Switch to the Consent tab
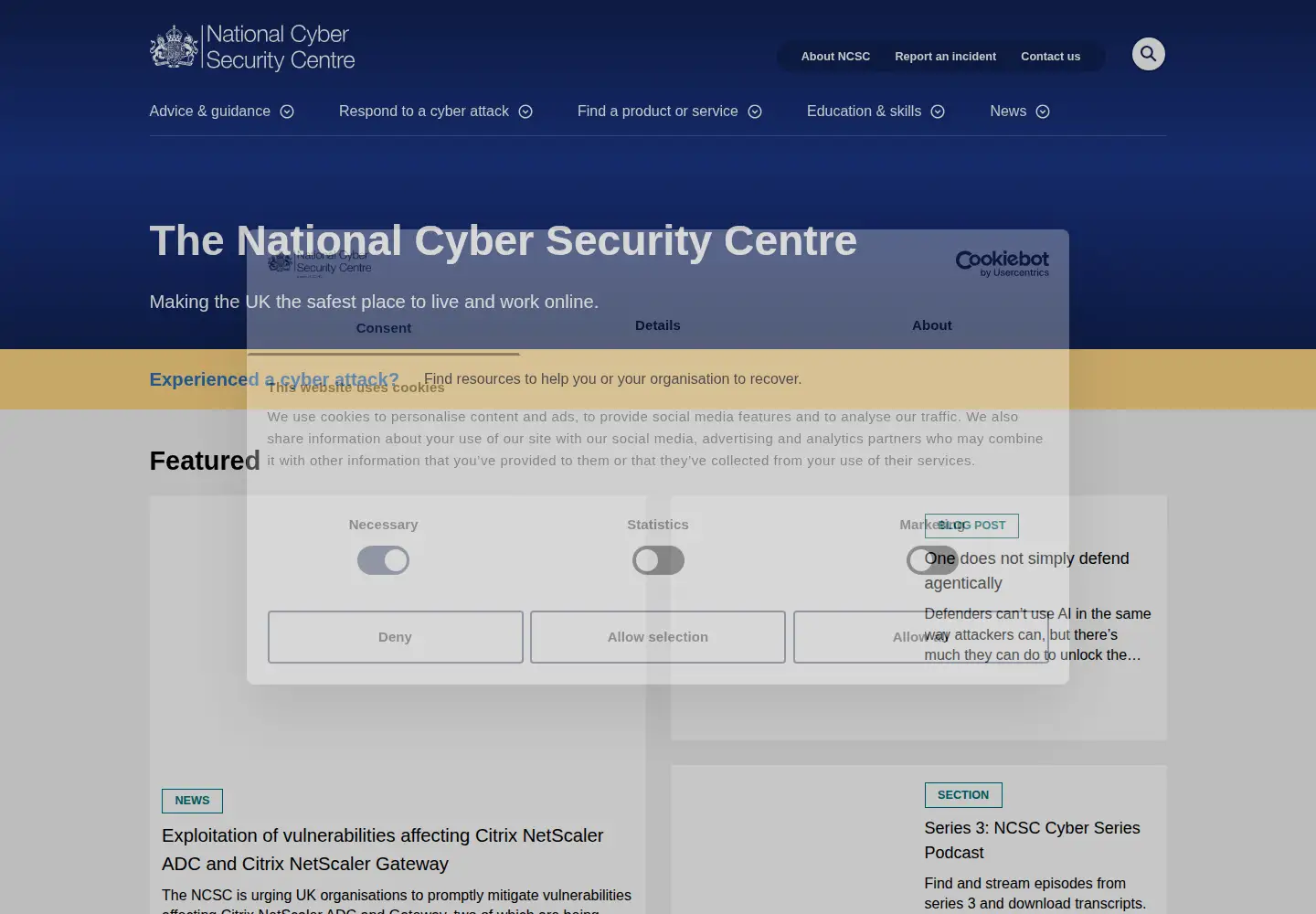This screenshot has width=1316, height=914. (384, 328)
